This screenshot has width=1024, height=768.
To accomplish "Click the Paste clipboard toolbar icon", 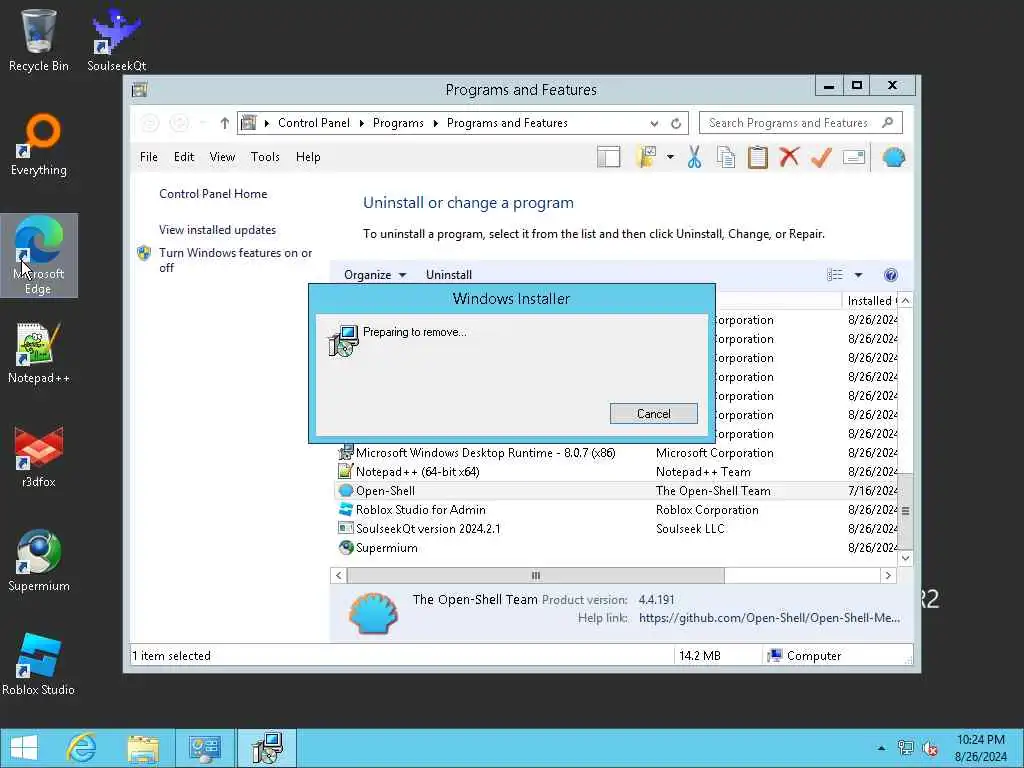I will coord(758,157).
